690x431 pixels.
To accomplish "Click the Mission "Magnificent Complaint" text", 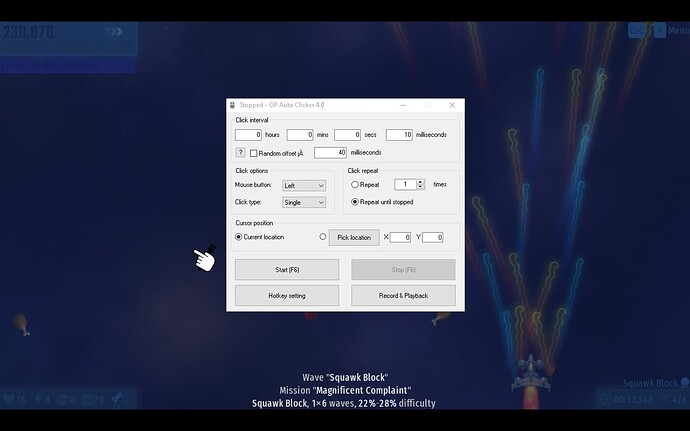I will point(345,390).
